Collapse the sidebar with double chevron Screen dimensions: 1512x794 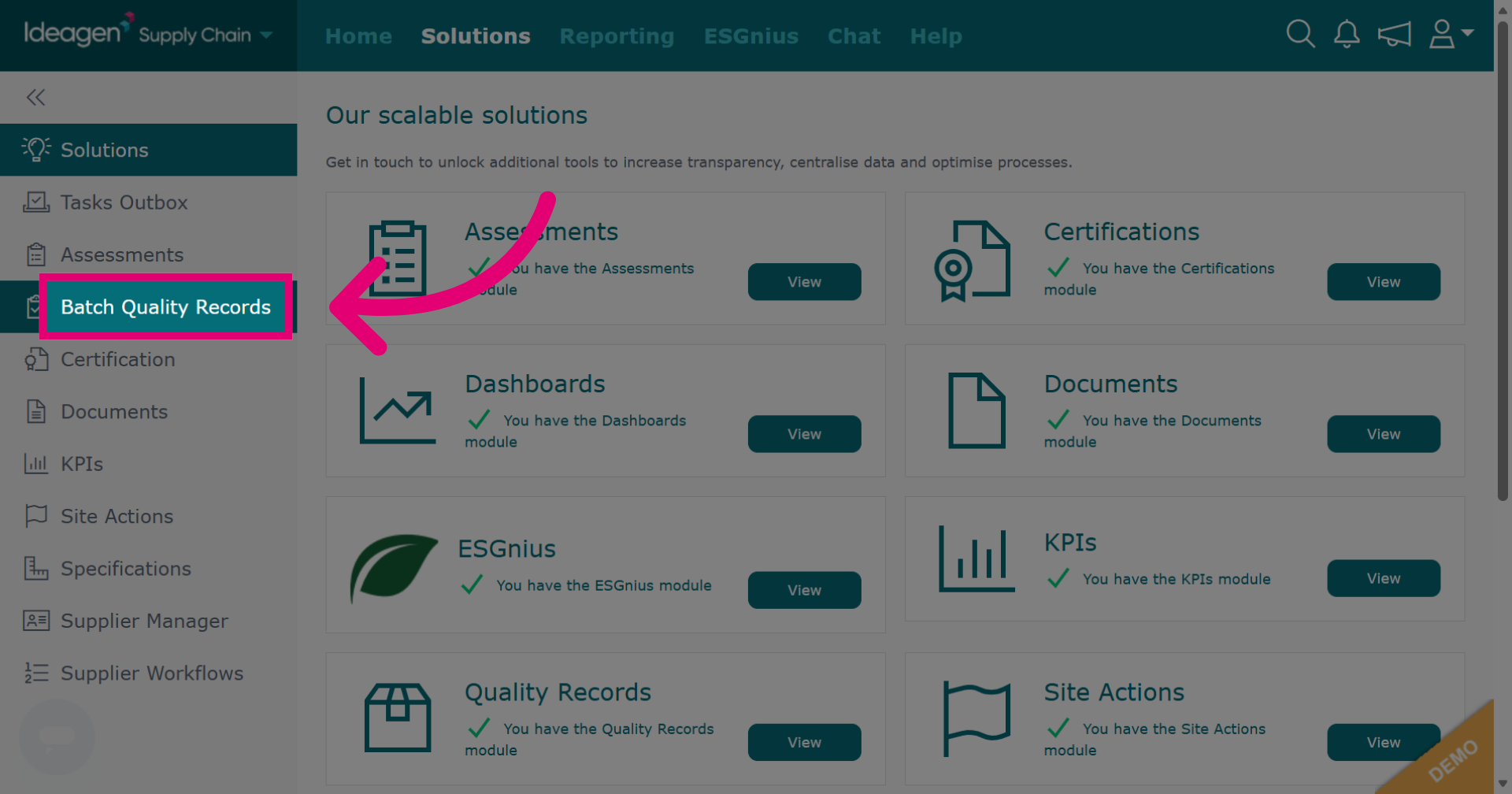[x=35, y=98]
